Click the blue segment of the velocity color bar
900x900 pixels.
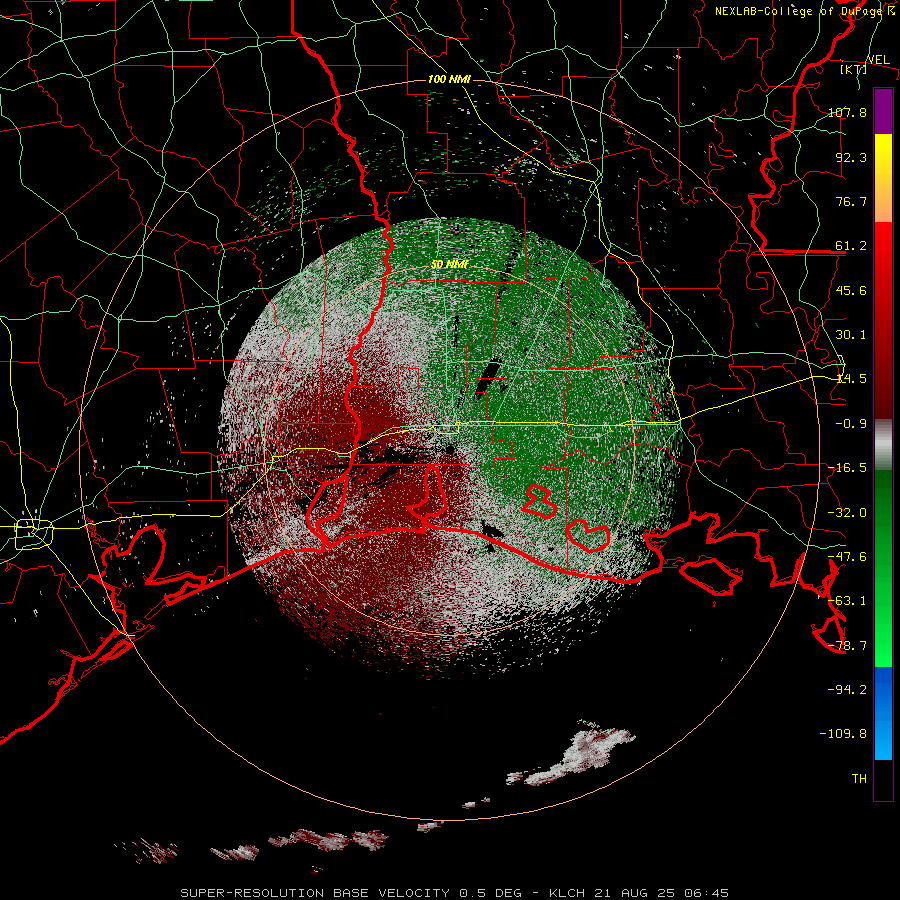click(x=883, y=713)
